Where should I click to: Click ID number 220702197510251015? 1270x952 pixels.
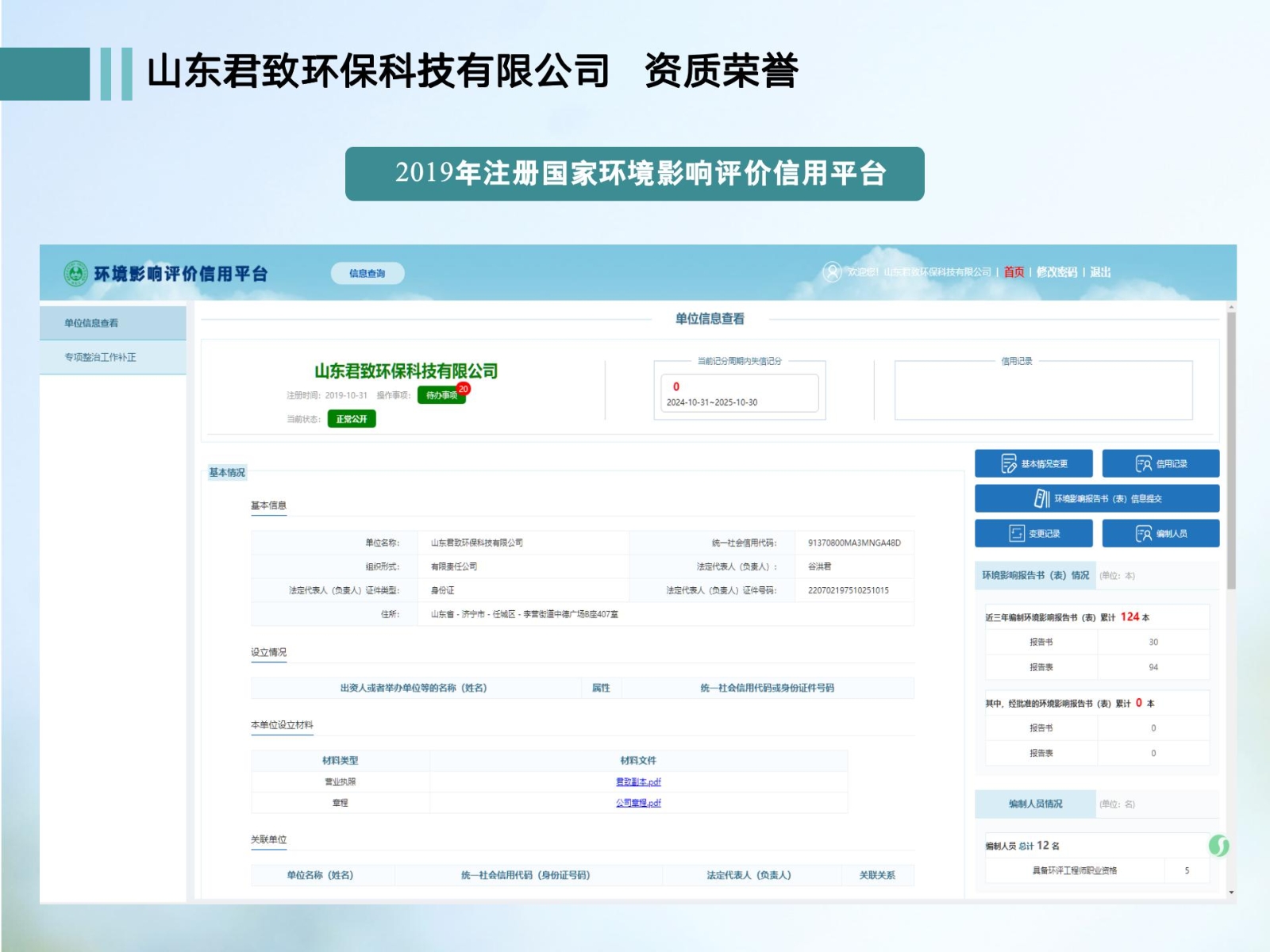pos(849,590)
